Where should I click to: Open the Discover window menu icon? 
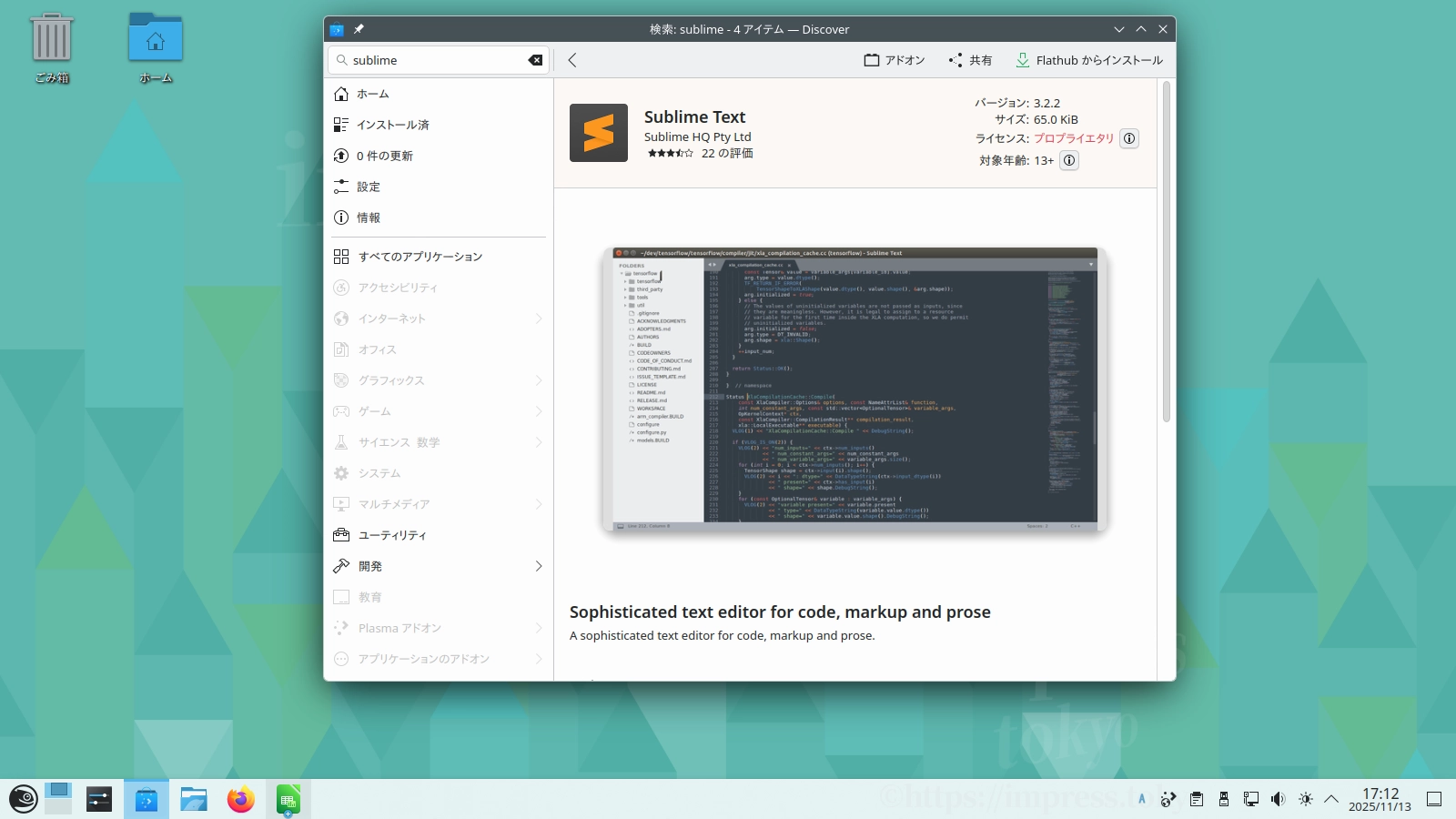click(337, 29)
